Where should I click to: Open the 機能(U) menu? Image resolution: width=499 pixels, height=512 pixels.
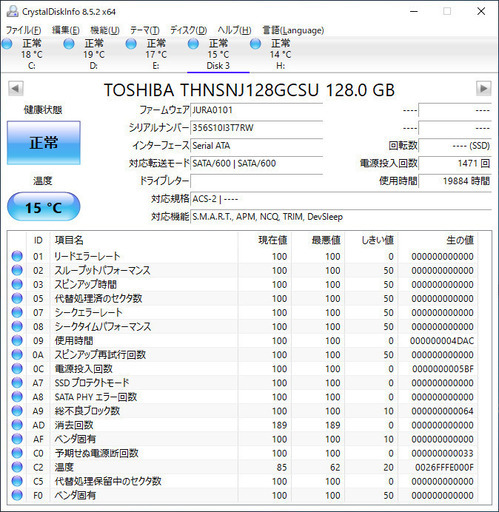click(105, 30)
